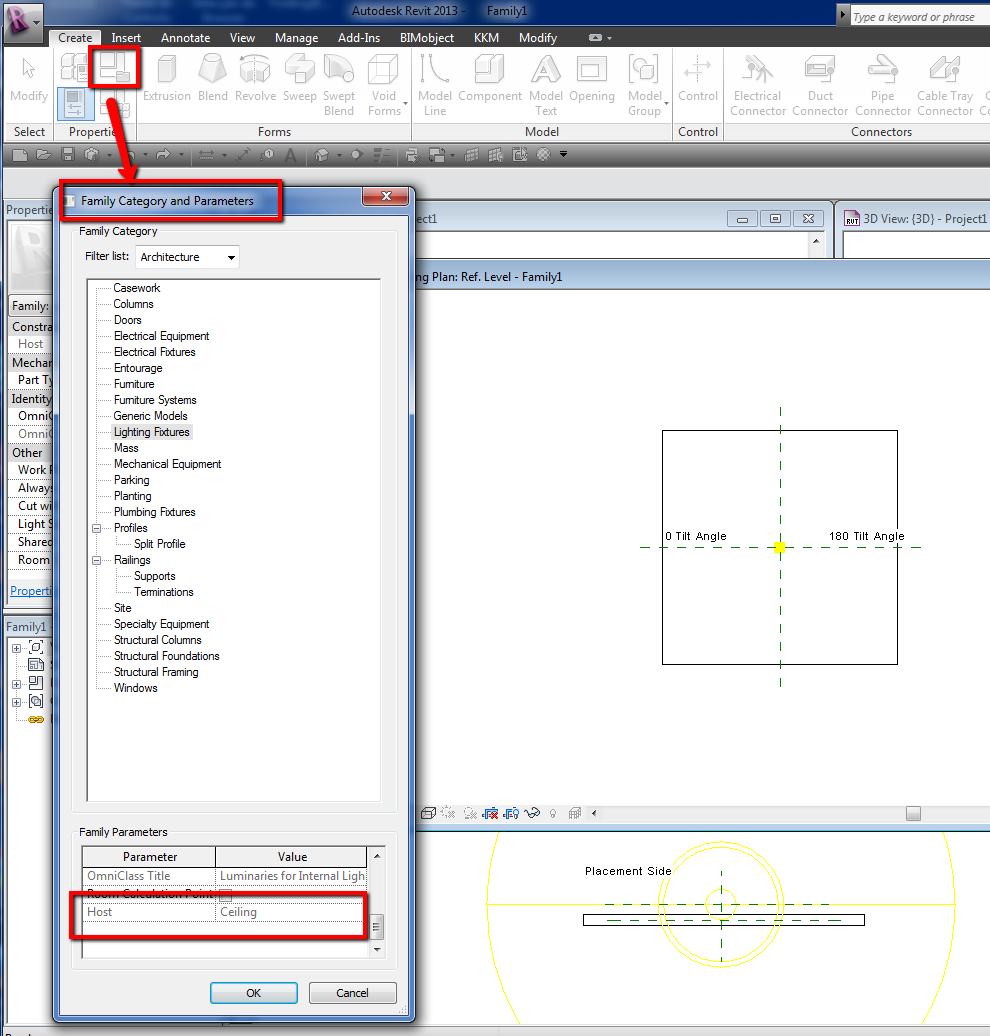This screenshot has width=990, height=1036.
Task: Activate the Sweep tool
Action: tap(300, 79)
